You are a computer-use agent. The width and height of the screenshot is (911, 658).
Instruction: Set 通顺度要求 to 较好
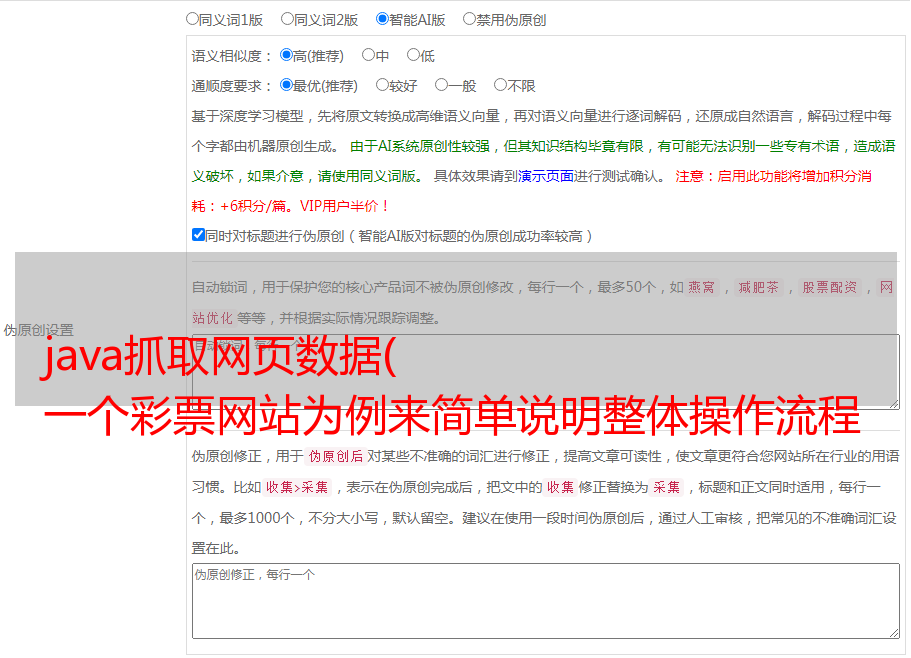point(382,85)
